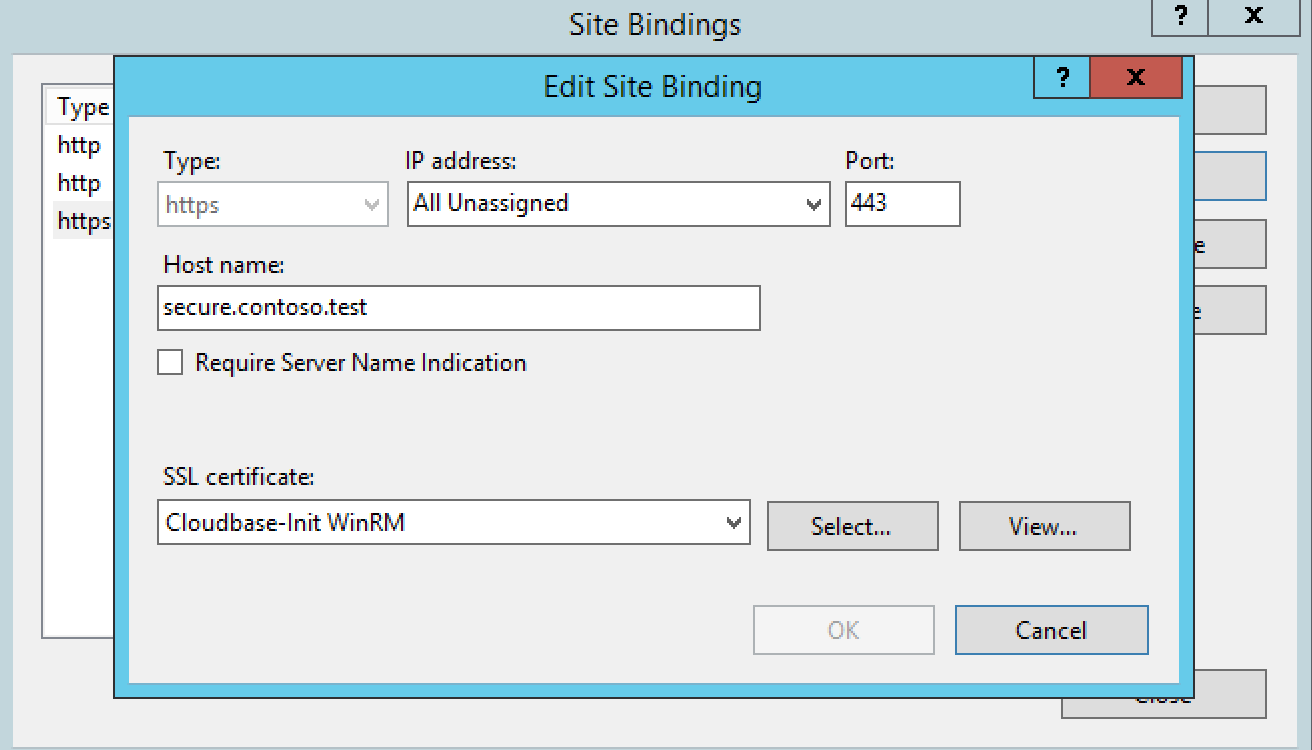The width and height of the screenshot is (1312, 750).
Task: Click the red X on Edit Site Binding
Action: click(x=1136, y=78)
